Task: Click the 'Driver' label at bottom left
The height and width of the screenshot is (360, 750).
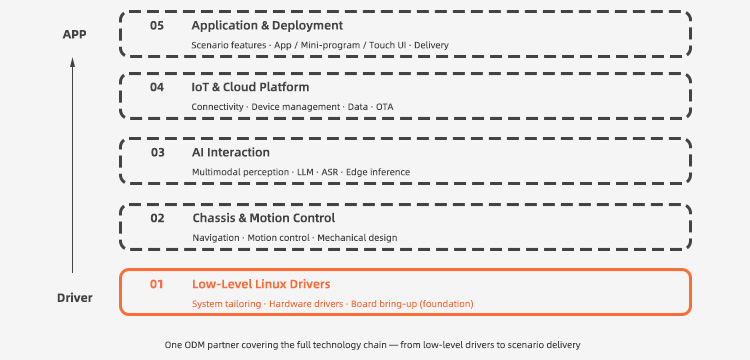Action: 75,298
